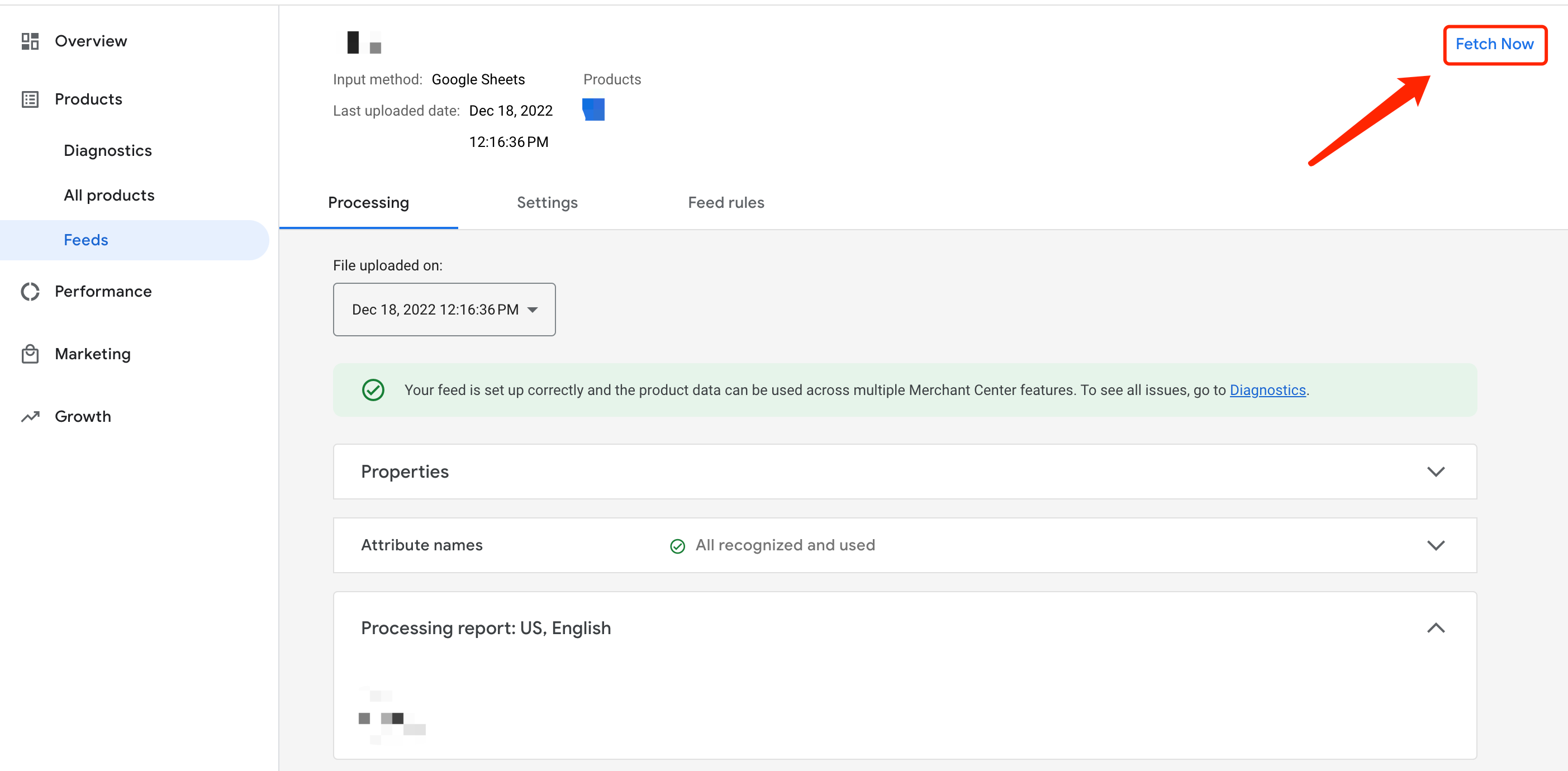Click the green checkmark in feed banner

pos(373,390)
